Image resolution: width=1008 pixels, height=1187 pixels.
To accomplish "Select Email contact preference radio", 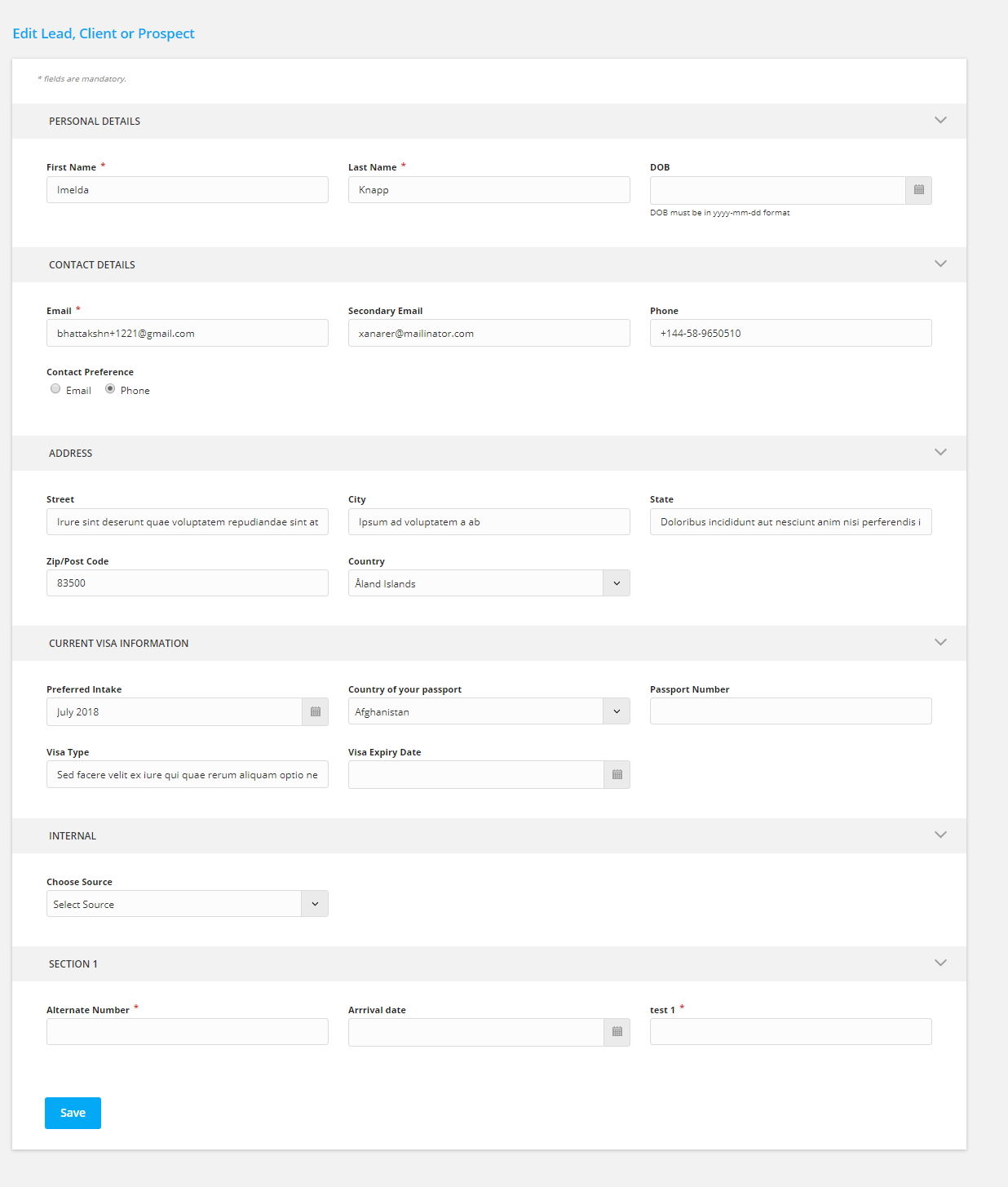I will click(55, 389).
